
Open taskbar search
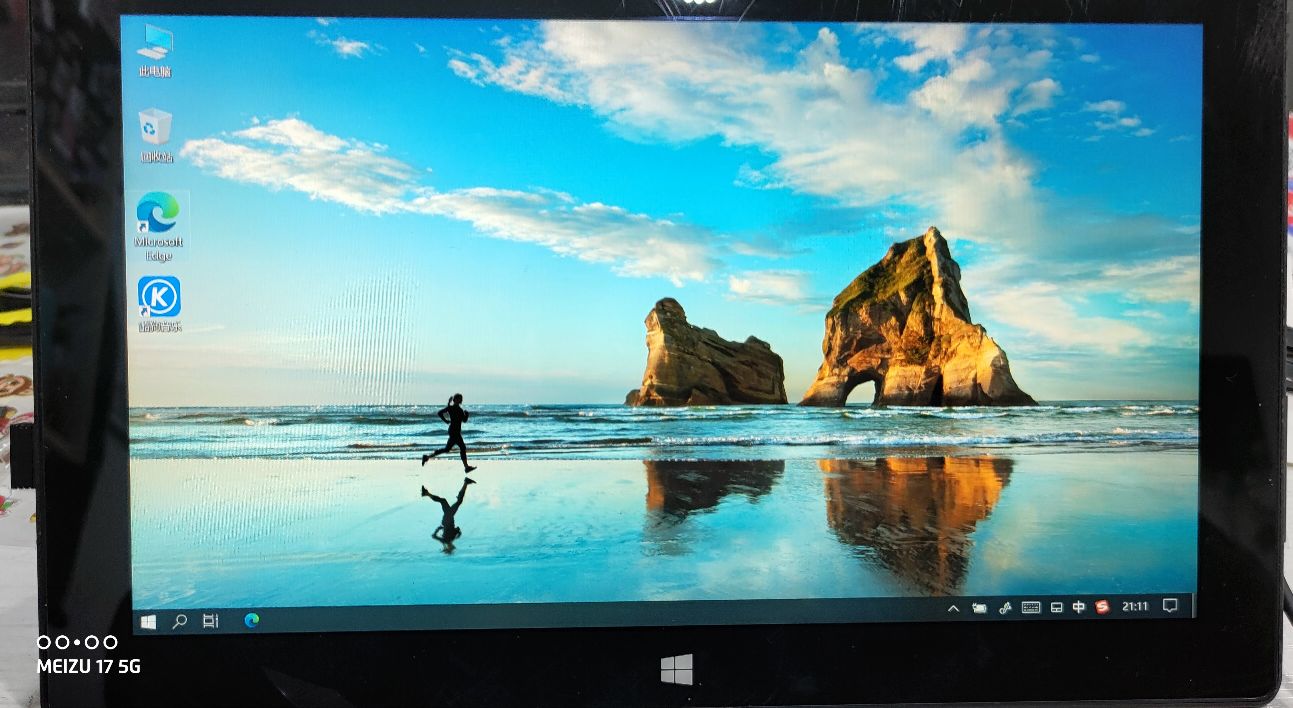pos(180,621)
